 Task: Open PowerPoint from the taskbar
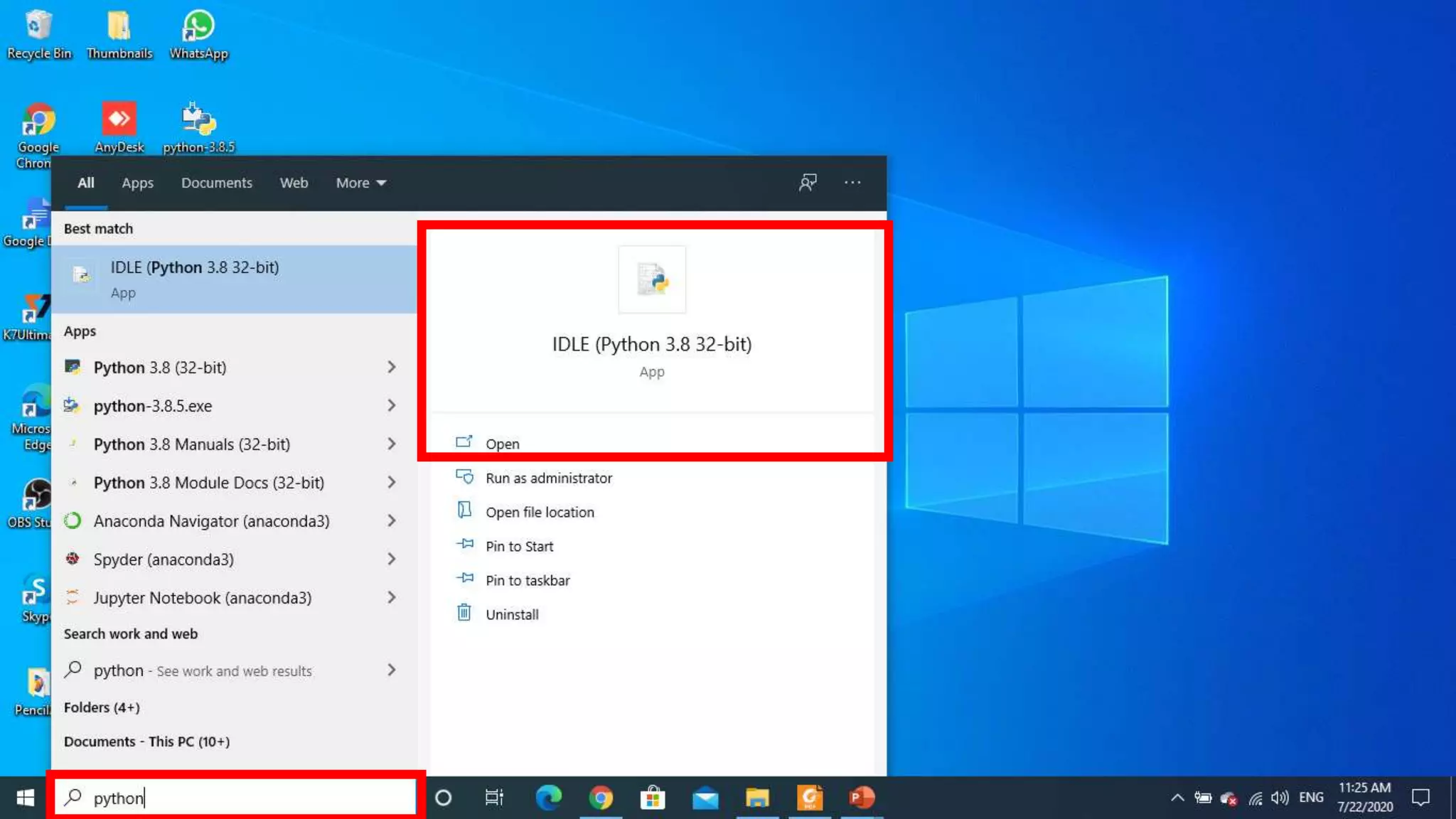click(x=861, y=798)
